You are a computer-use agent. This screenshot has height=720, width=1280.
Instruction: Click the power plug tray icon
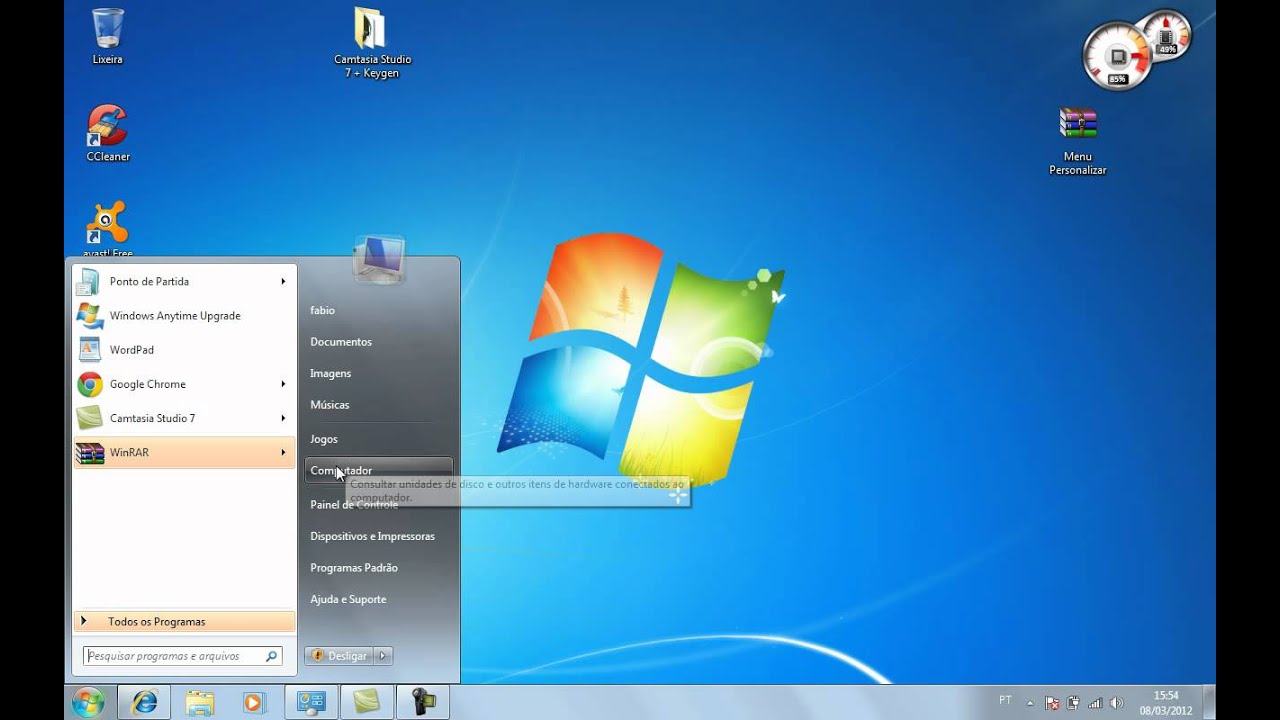1073,703
